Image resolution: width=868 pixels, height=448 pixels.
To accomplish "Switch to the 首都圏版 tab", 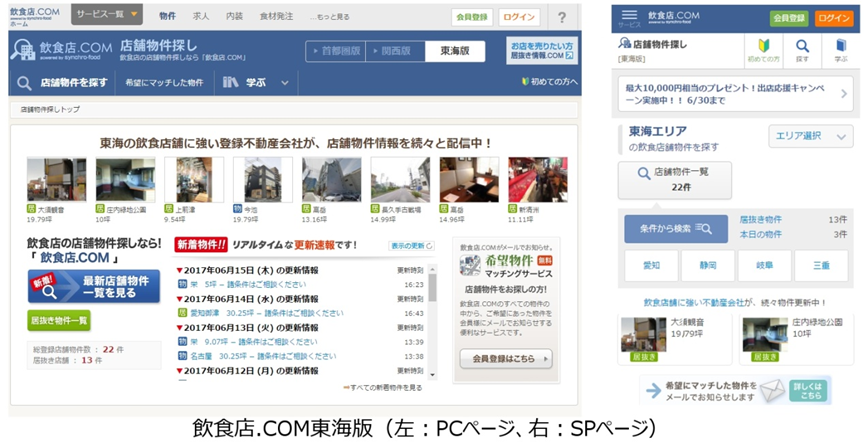I will click(335, 51).
